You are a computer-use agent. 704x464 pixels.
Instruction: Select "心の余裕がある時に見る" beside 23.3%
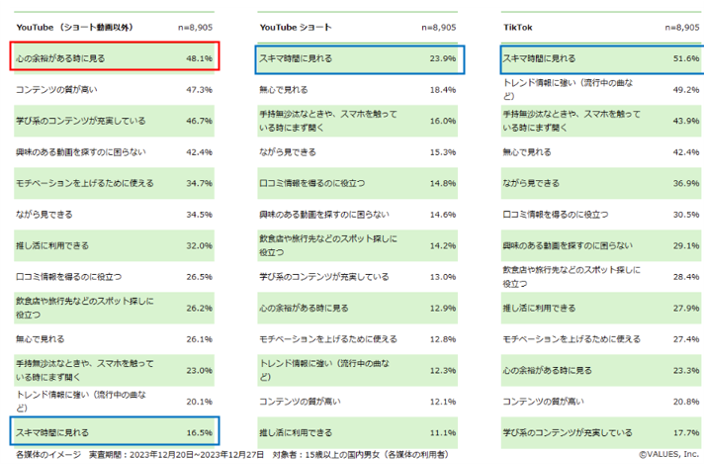pyautogui.click(x=547, y=371)
